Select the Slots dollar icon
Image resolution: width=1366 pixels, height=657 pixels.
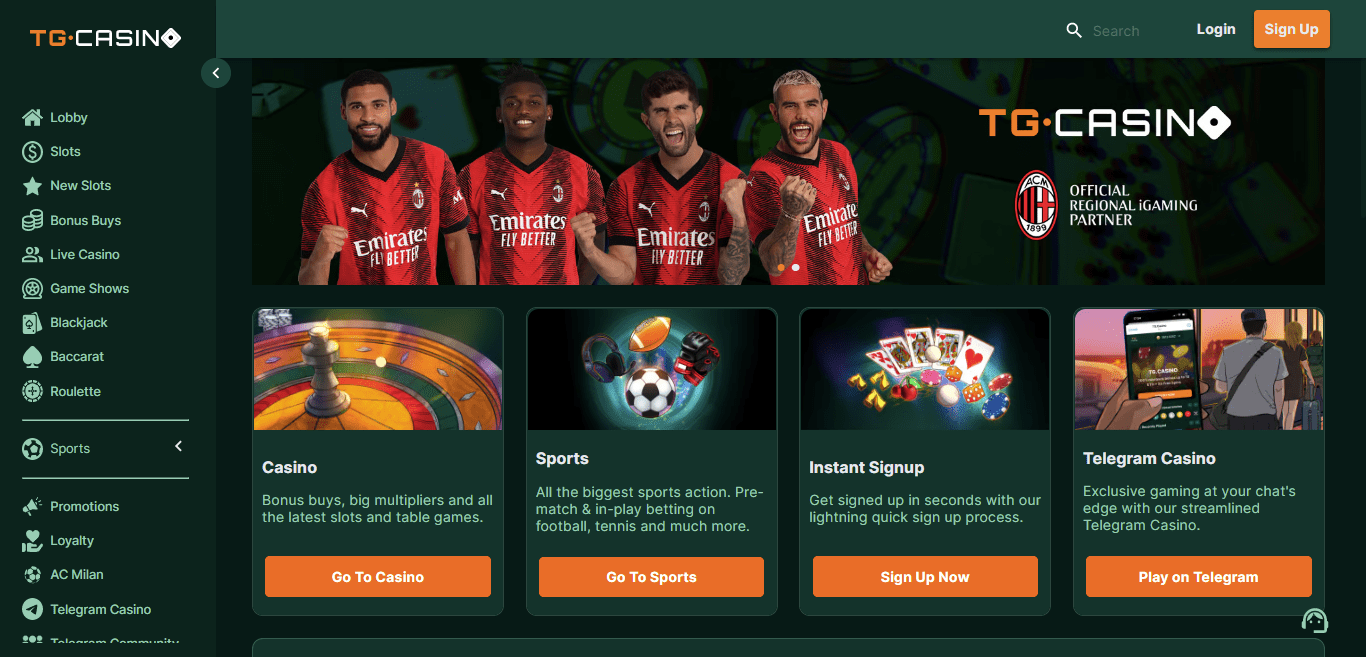(x=32, y=152)
